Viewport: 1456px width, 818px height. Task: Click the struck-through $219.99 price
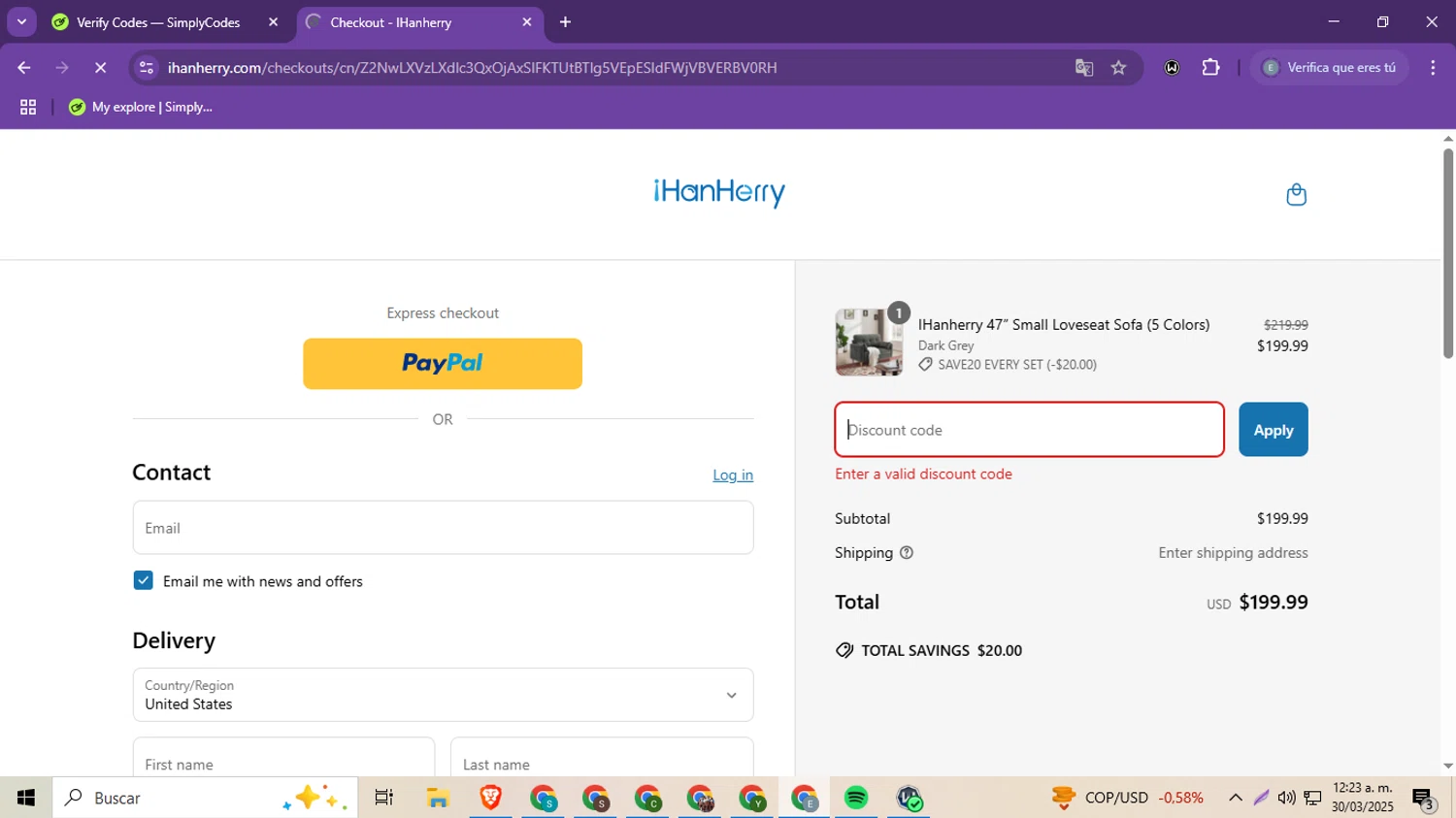[x=1285, y=325]
